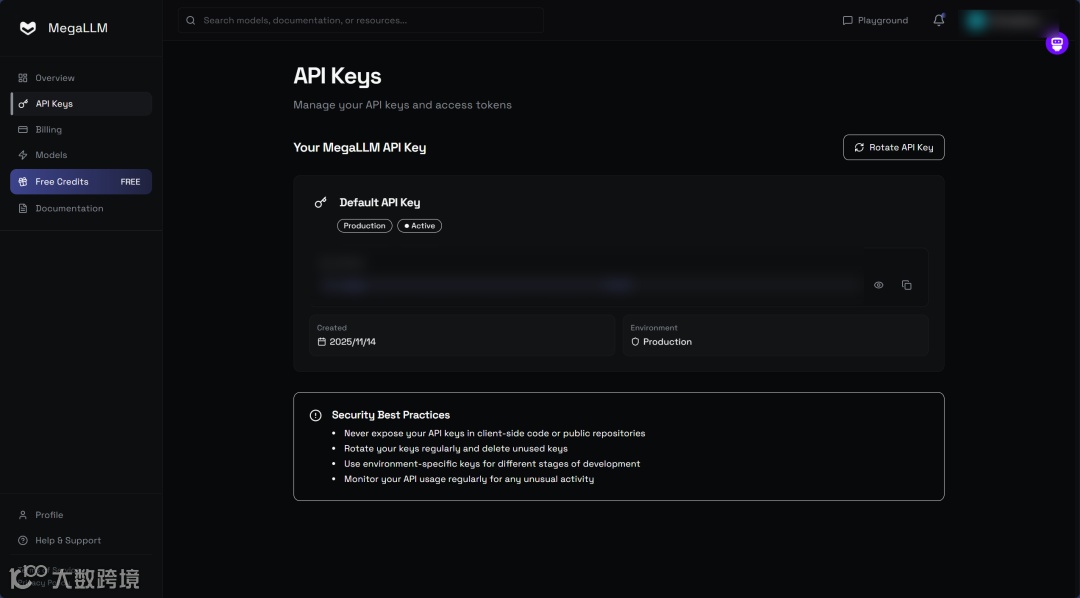1080x598 pixels.
Task: Click the Security Best Practices heading
Action: tap(391, 415)
